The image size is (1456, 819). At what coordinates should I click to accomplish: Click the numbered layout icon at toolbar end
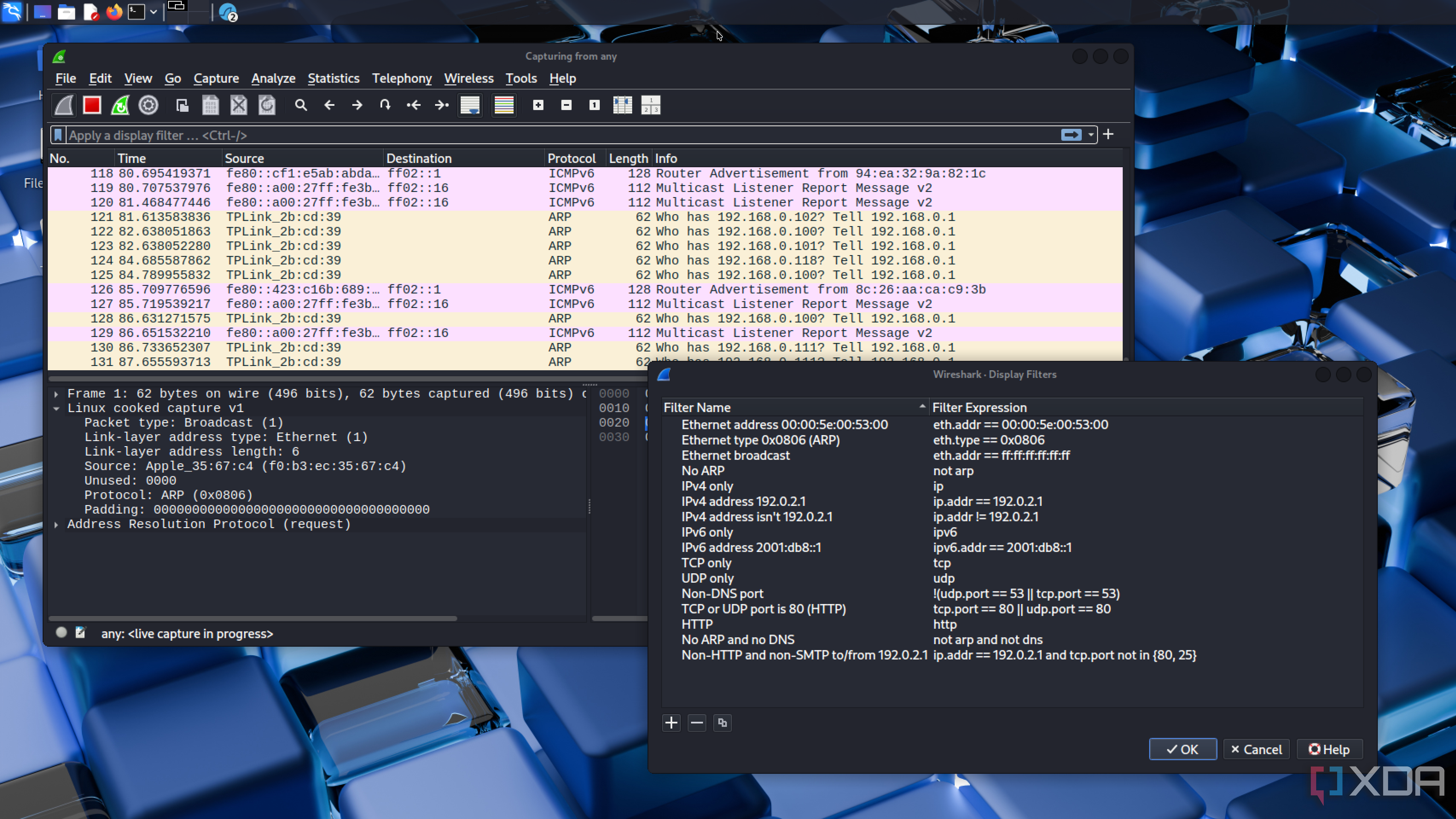pos(651,105)
